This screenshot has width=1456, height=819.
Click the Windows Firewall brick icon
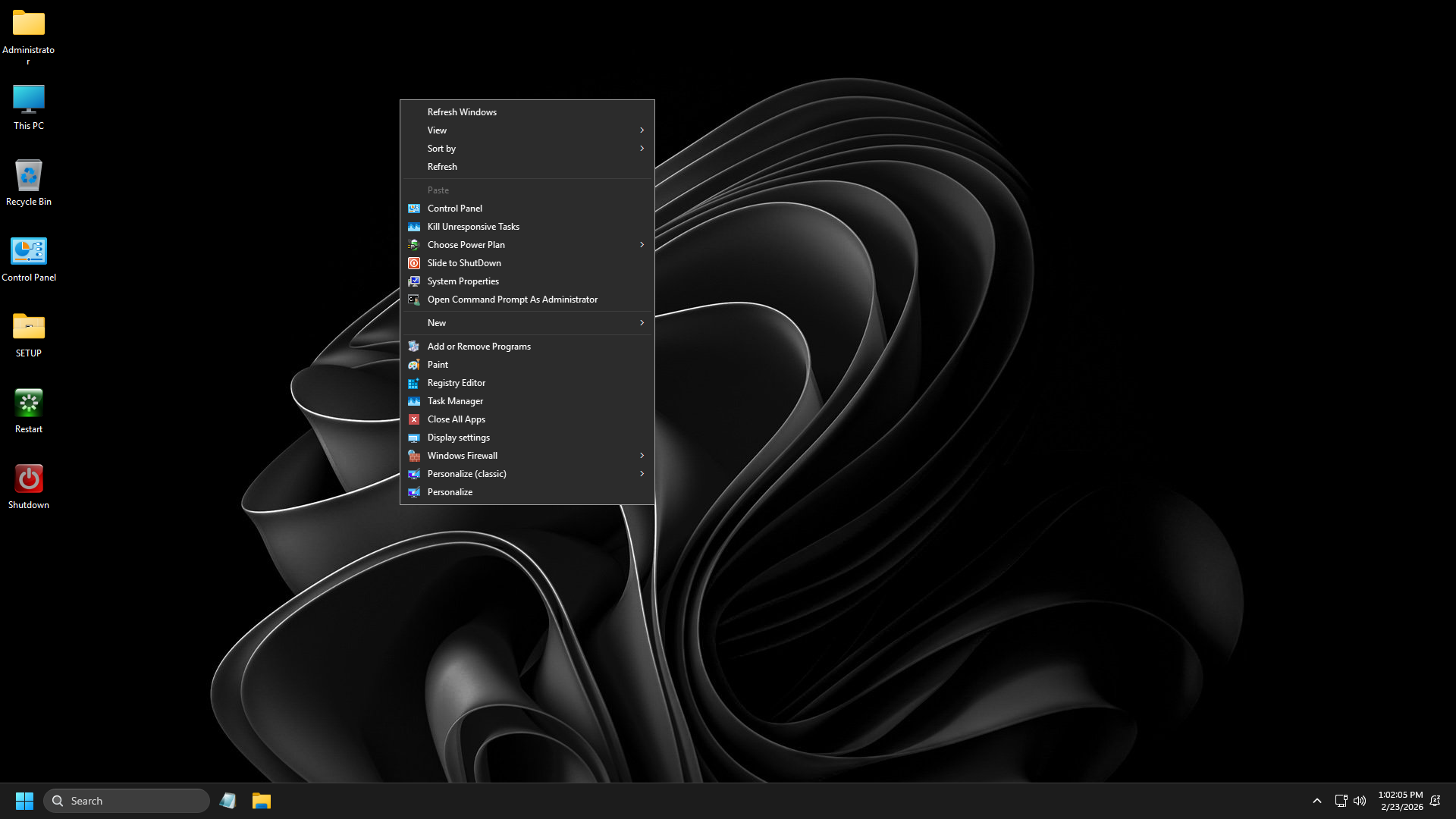pos(414,456)
